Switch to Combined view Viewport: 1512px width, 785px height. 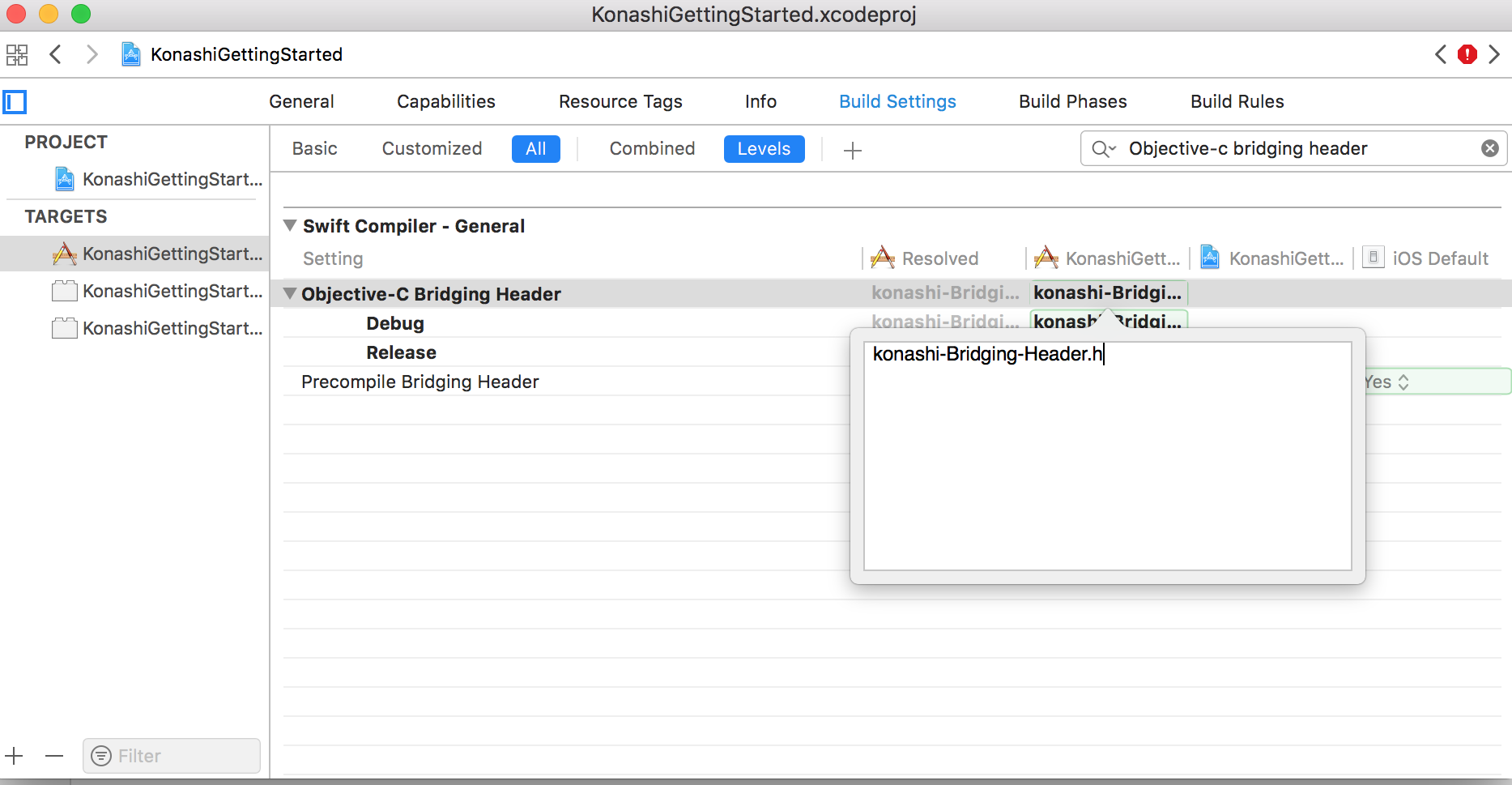tap(652, 149)
